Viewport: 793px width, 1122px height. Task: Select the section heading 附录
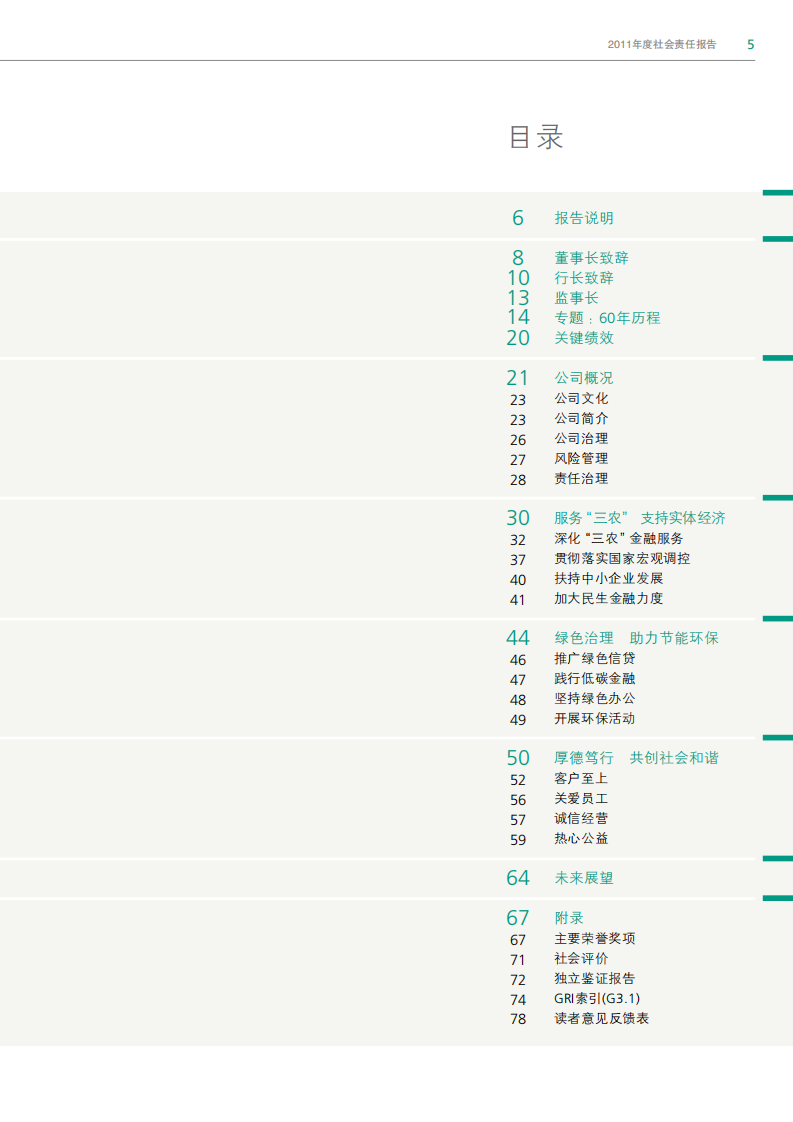tap(569, 918)
